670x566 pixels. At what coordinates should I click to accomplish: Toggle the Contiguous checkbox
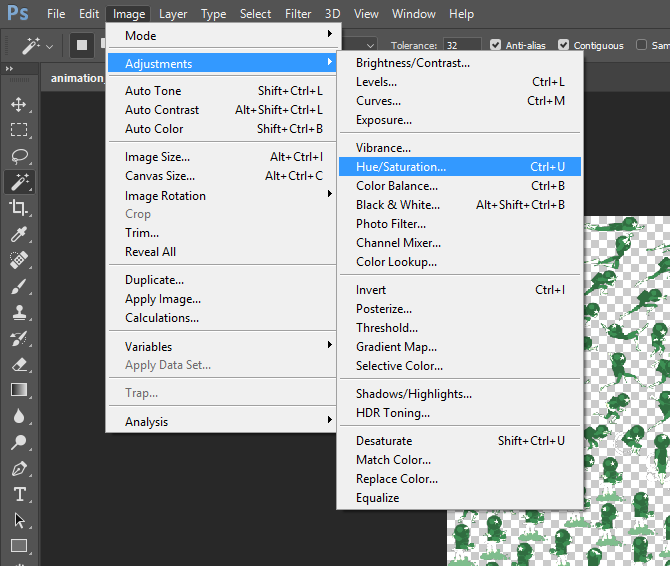click(x=563, y=45)
